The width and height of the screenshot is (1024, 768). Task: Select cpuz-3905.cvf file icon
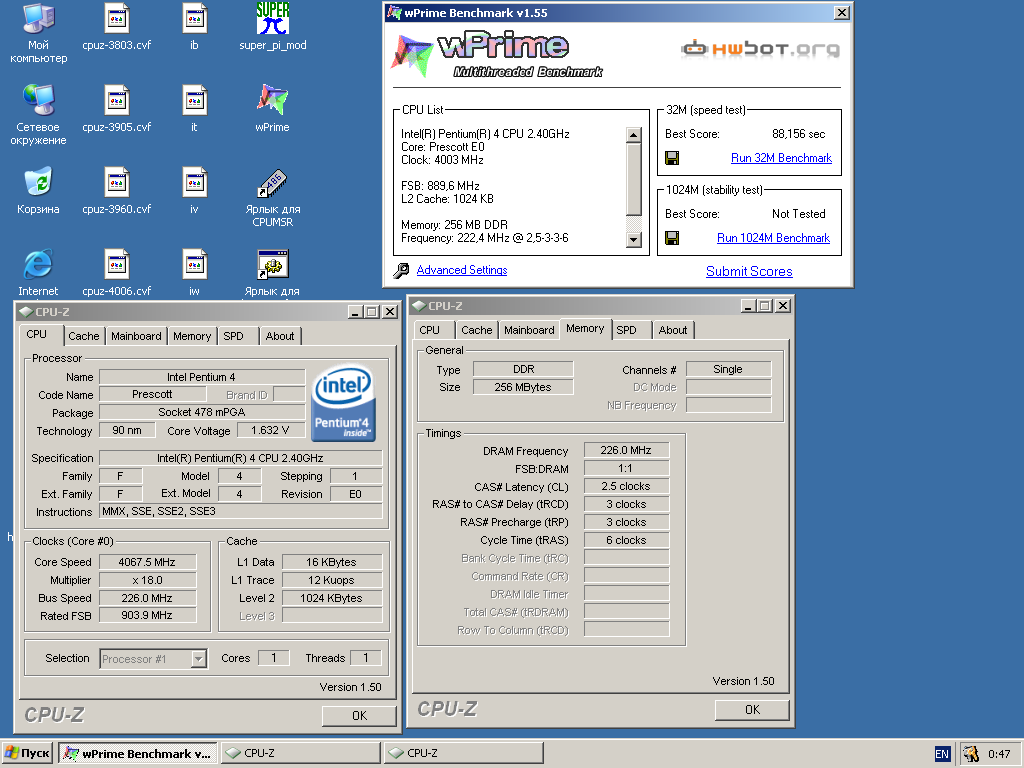pos(117,109)
